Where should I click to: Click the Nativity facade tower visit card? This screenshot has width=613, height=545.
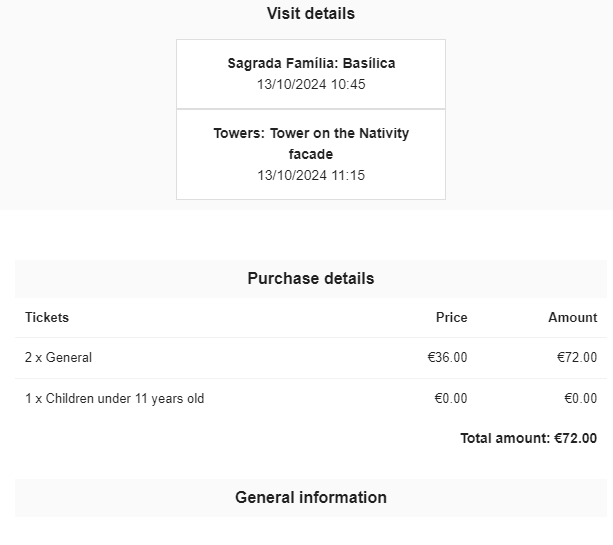click(311, 154)
